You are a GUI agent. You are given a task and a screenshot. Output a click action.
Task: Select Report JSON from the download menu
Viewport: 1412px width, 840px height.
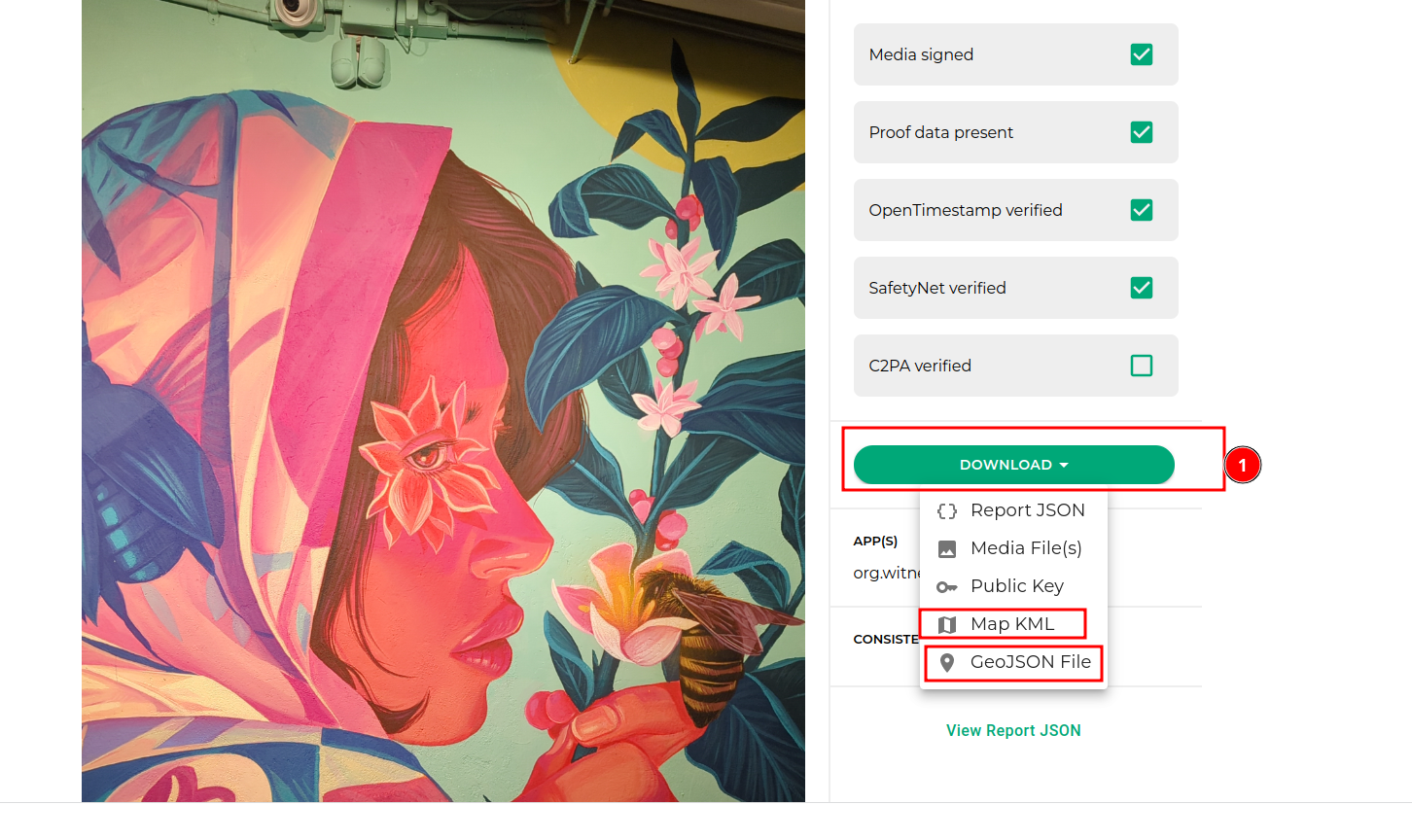1027,510
